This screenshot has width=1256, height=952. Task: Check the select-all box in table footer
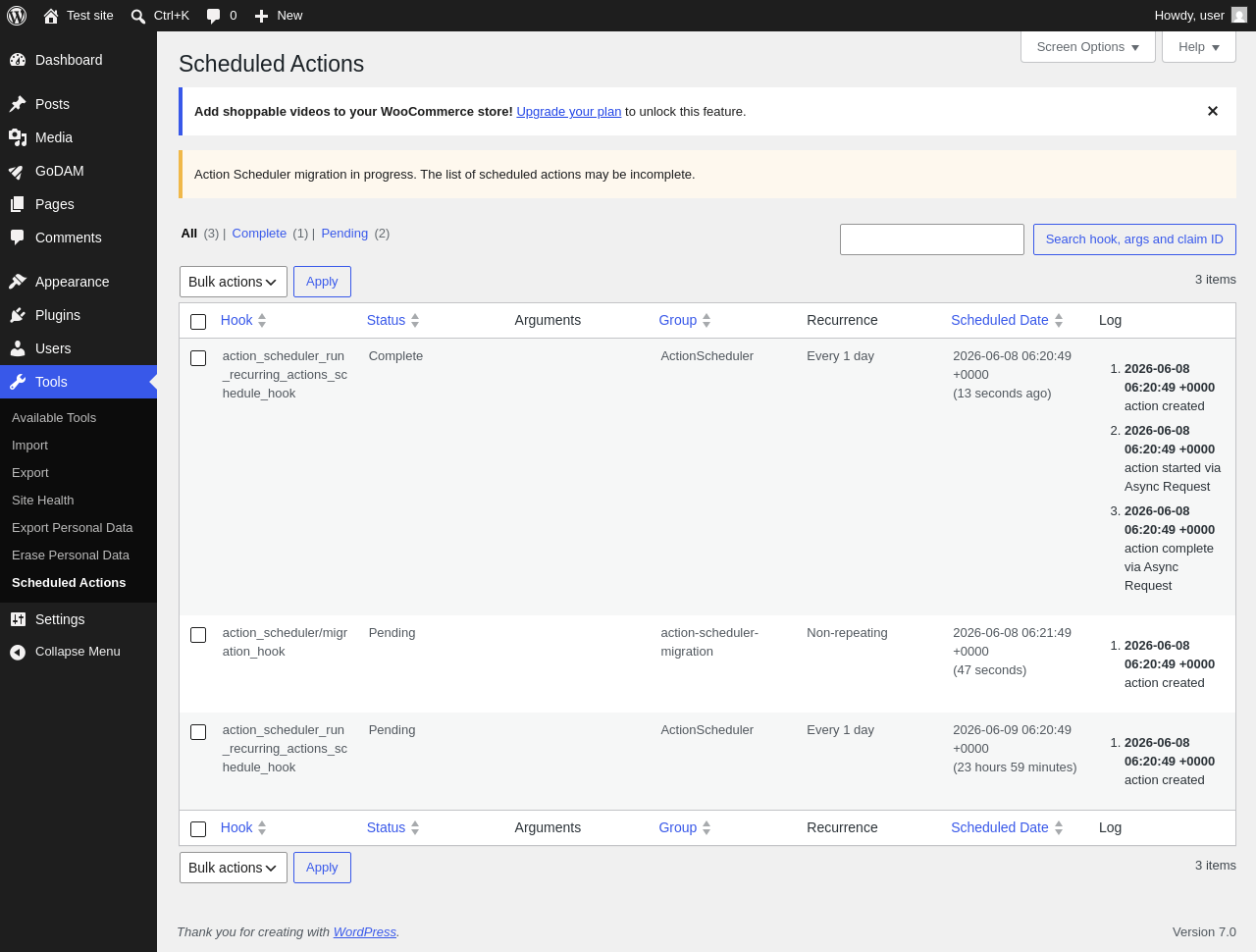click(198, 829)
